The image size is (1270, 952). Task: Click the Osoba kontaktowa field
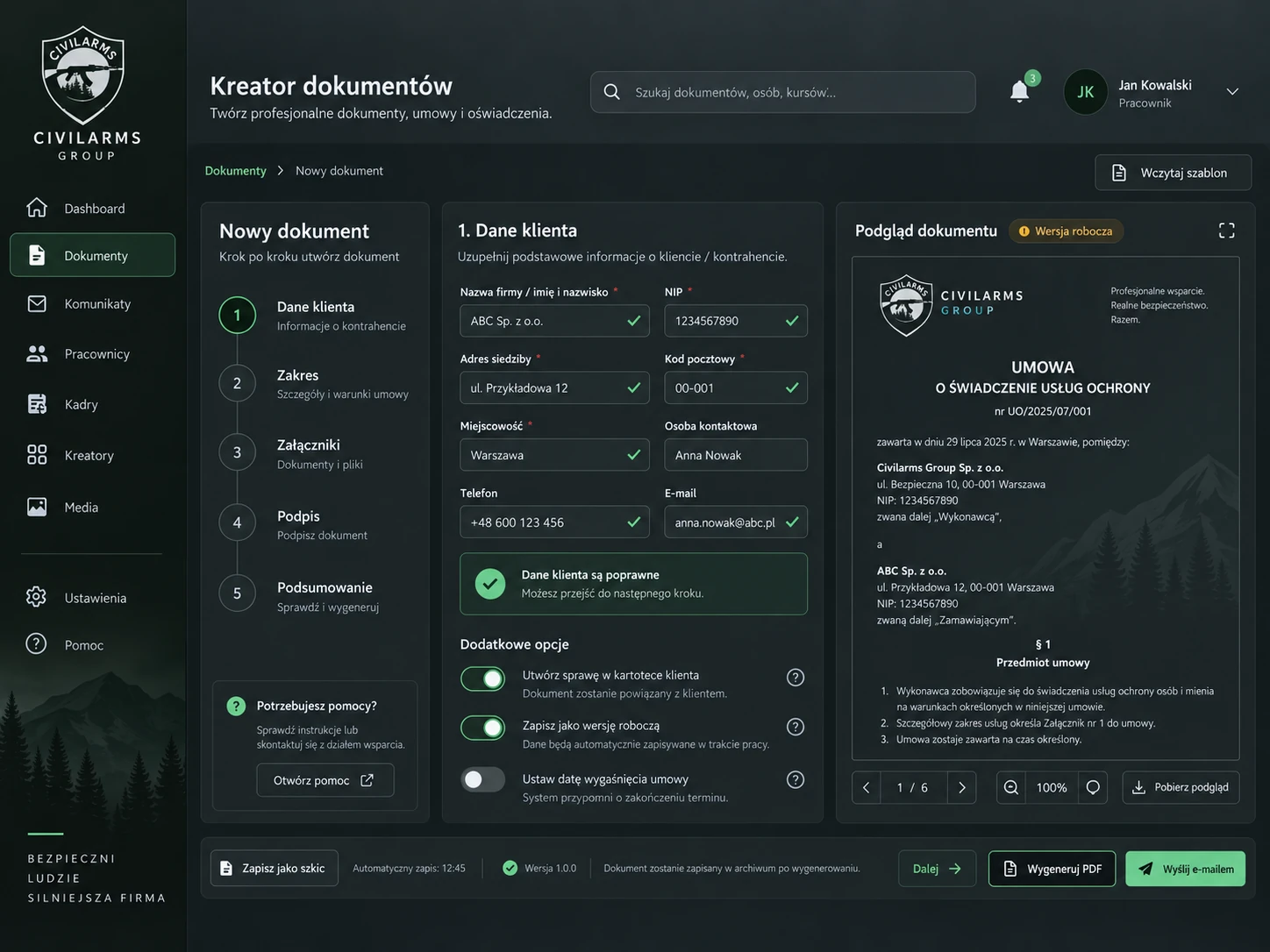(x=736, y=455)
